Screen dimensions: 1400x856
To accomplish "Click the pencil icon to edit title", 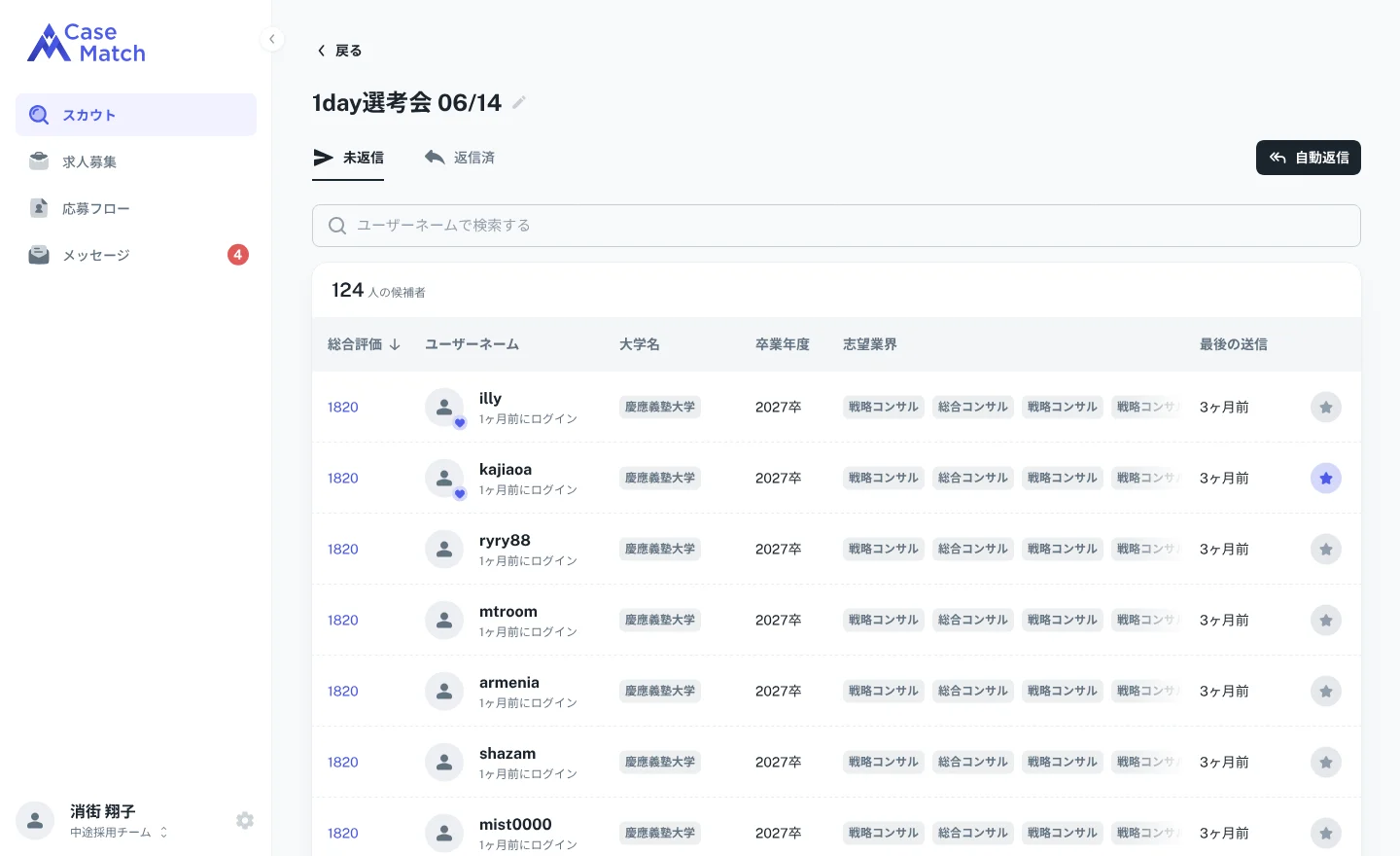I will pos(519,102).
